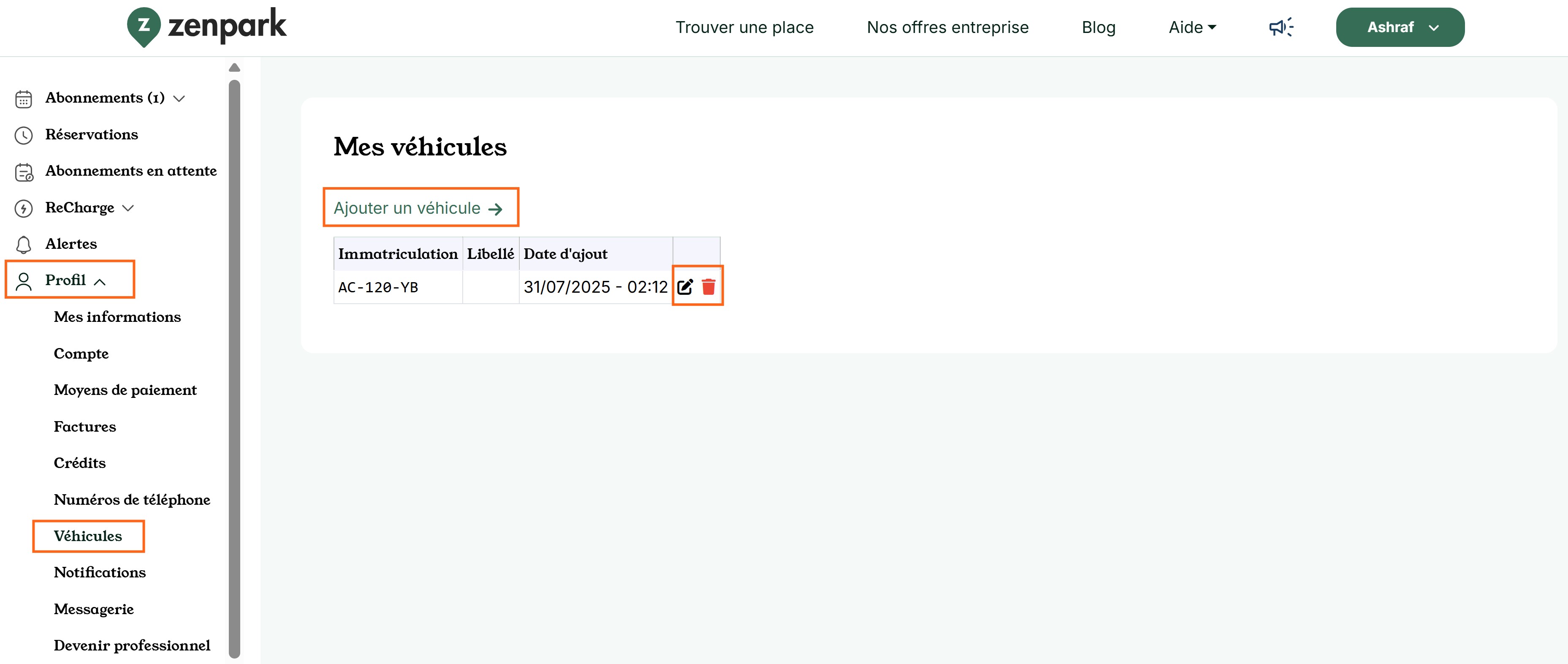Viewport: 1568px width, 664px height.
Task: Expand the ReCharge submenu chevron
Action: click(x=128, y=208)
